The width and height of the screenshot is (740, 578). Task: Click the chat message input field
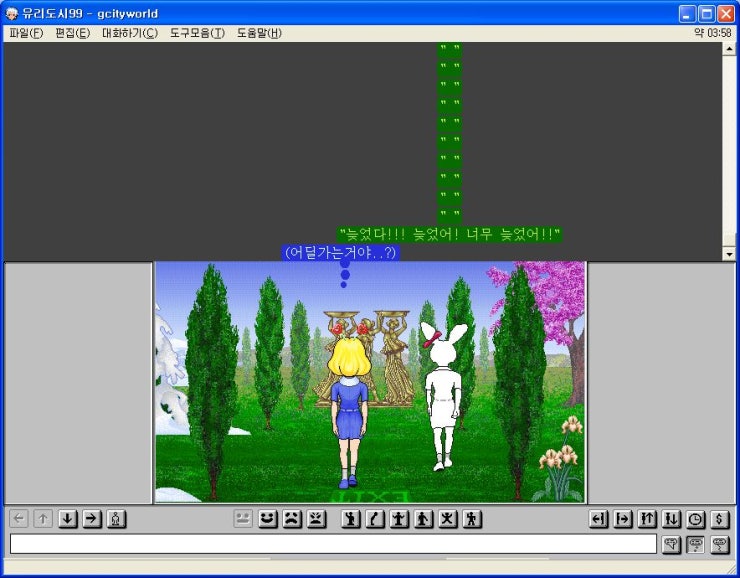click(x=332, y=544)
